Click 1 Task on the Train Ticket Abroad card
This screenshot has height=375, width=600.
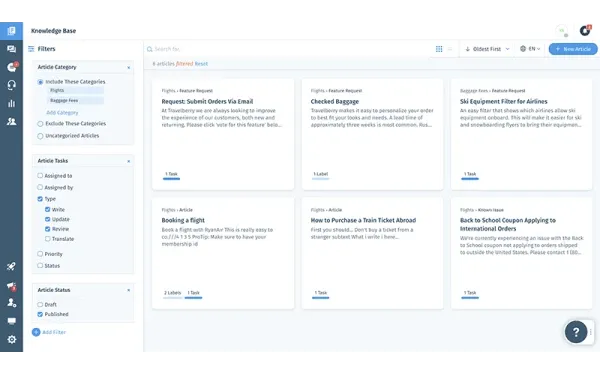coord(321,293)
